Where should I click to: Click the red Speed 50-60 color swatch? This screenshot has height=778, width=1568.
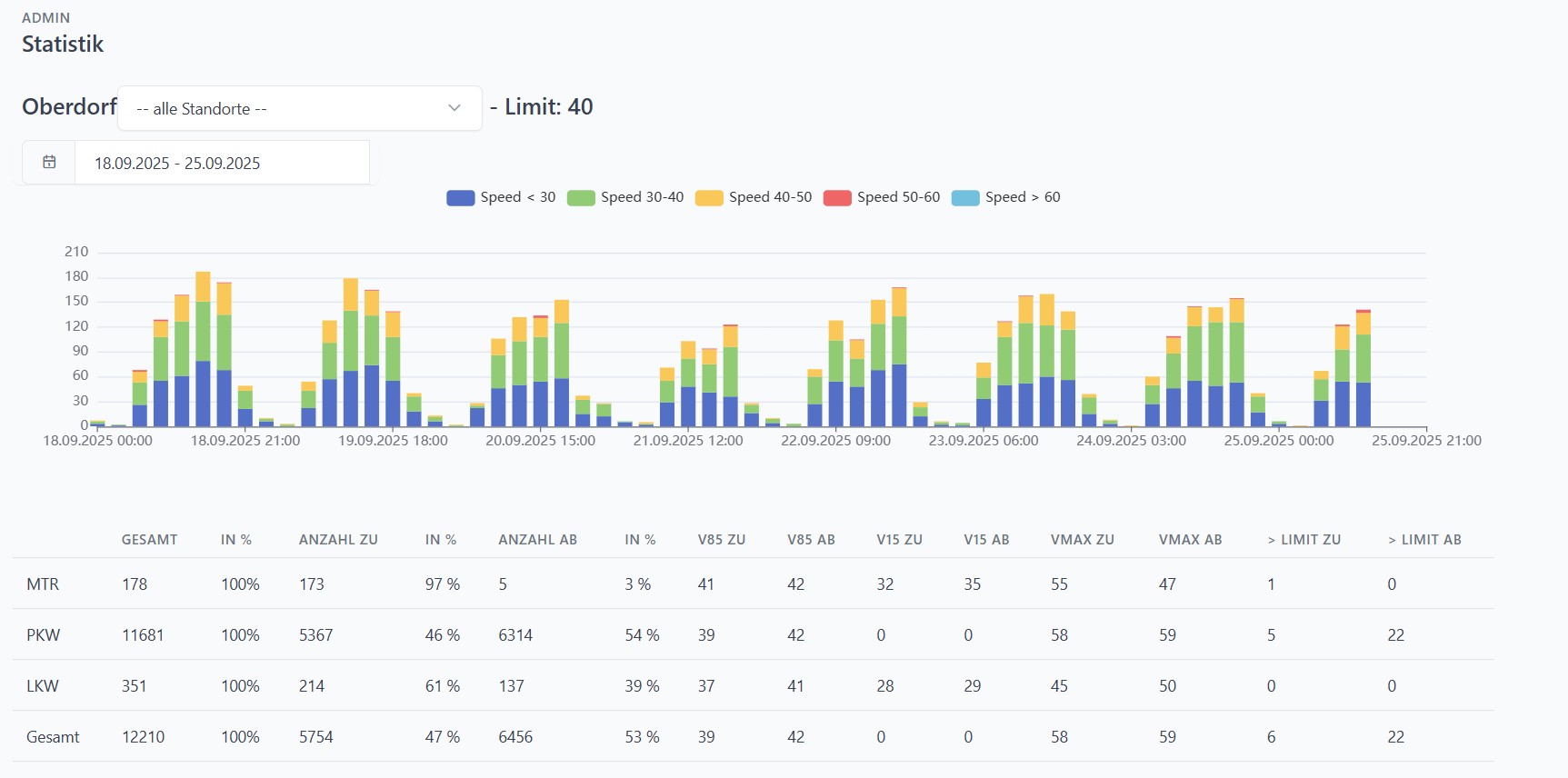(x=836, y=198)
